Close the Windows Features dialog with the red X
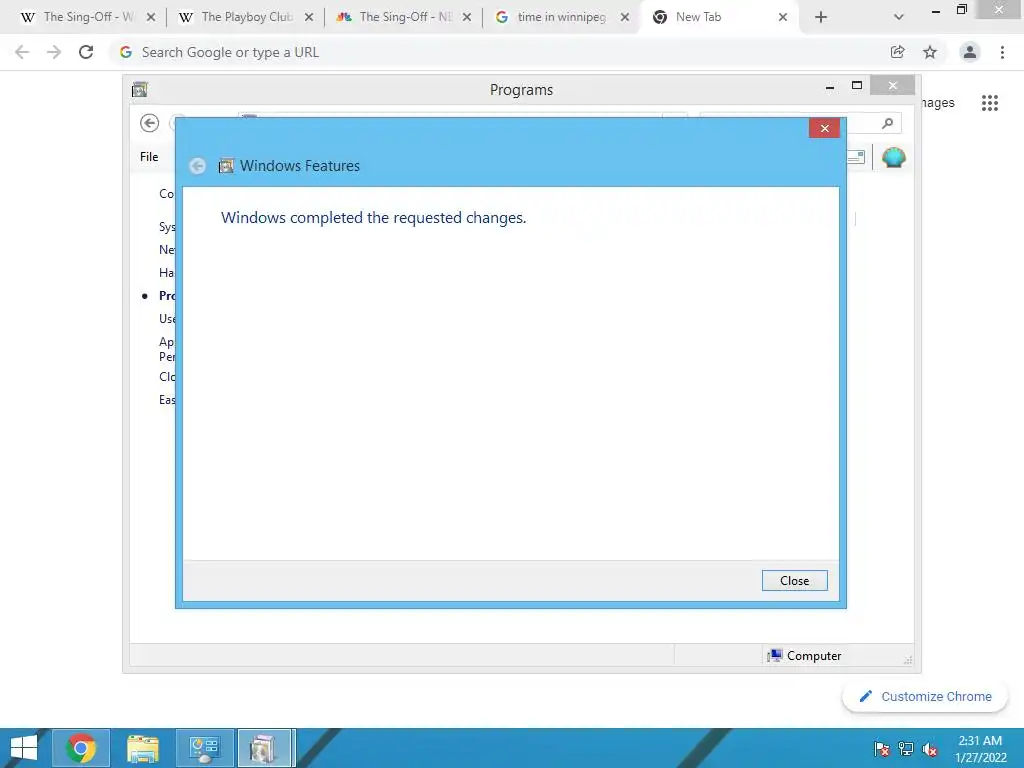This screenshot has width=1024, height=768. 824,128
